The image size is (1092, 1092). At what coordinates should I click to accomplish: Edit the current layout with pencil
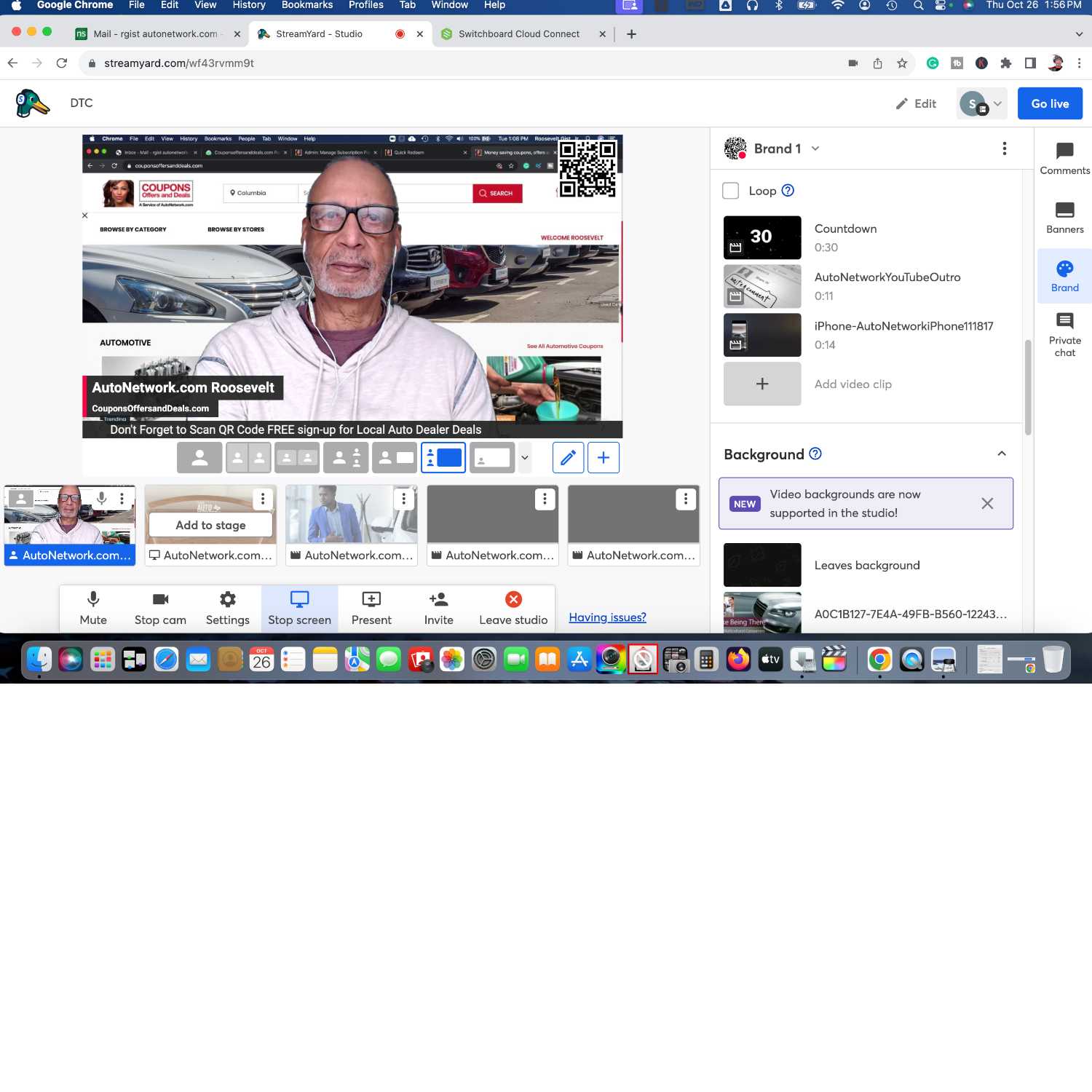568,458
